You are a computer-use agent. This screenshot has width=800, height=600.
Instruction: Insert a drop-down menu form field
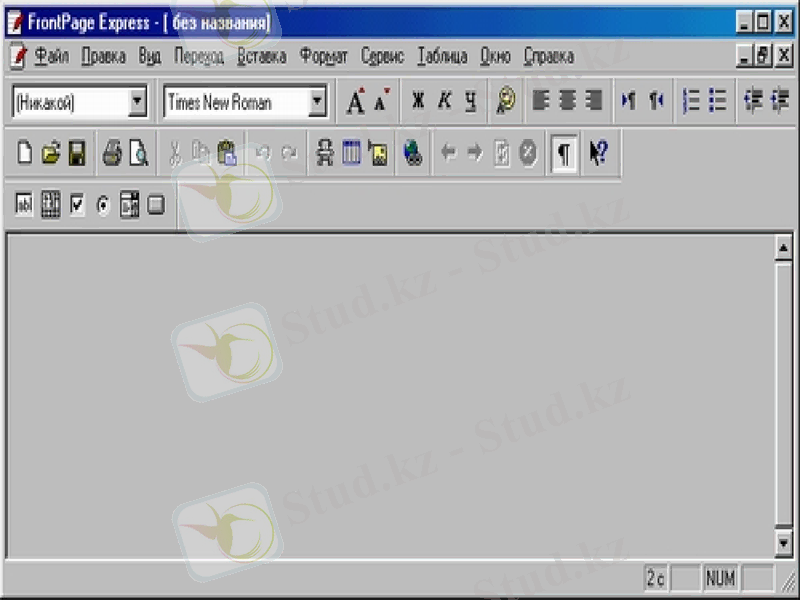coord(129,205)
